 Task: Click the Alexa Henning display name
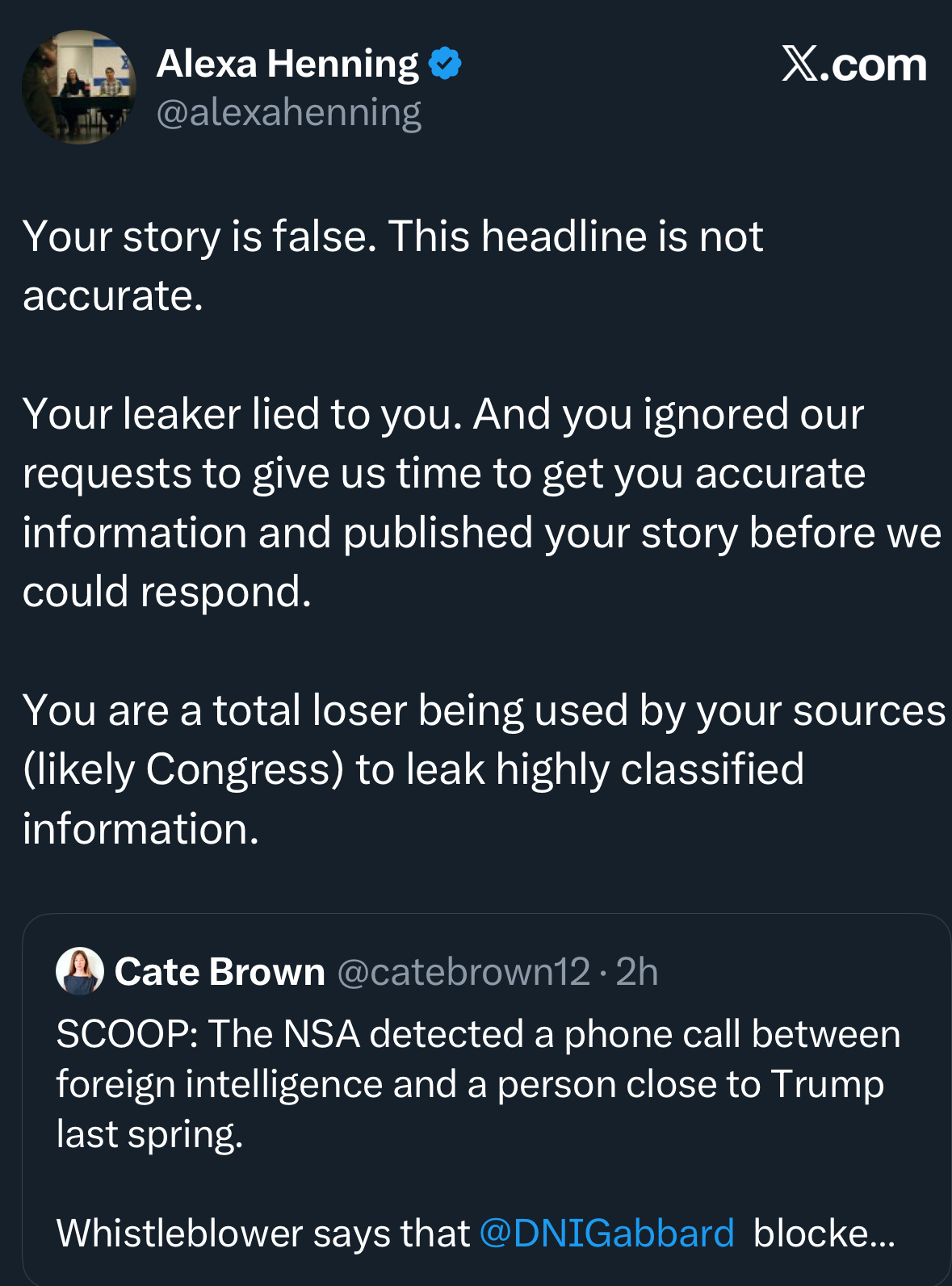tap(287, 64)
